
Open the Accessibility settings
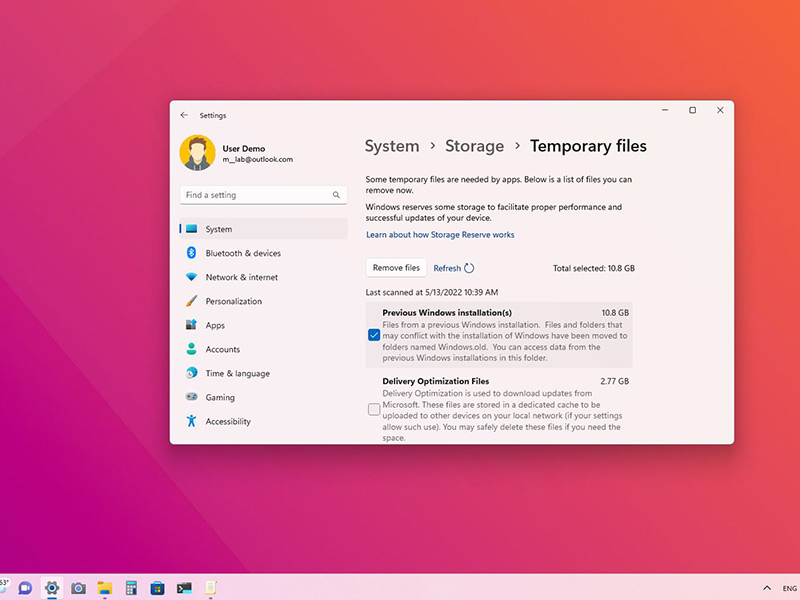click(263, 421)
